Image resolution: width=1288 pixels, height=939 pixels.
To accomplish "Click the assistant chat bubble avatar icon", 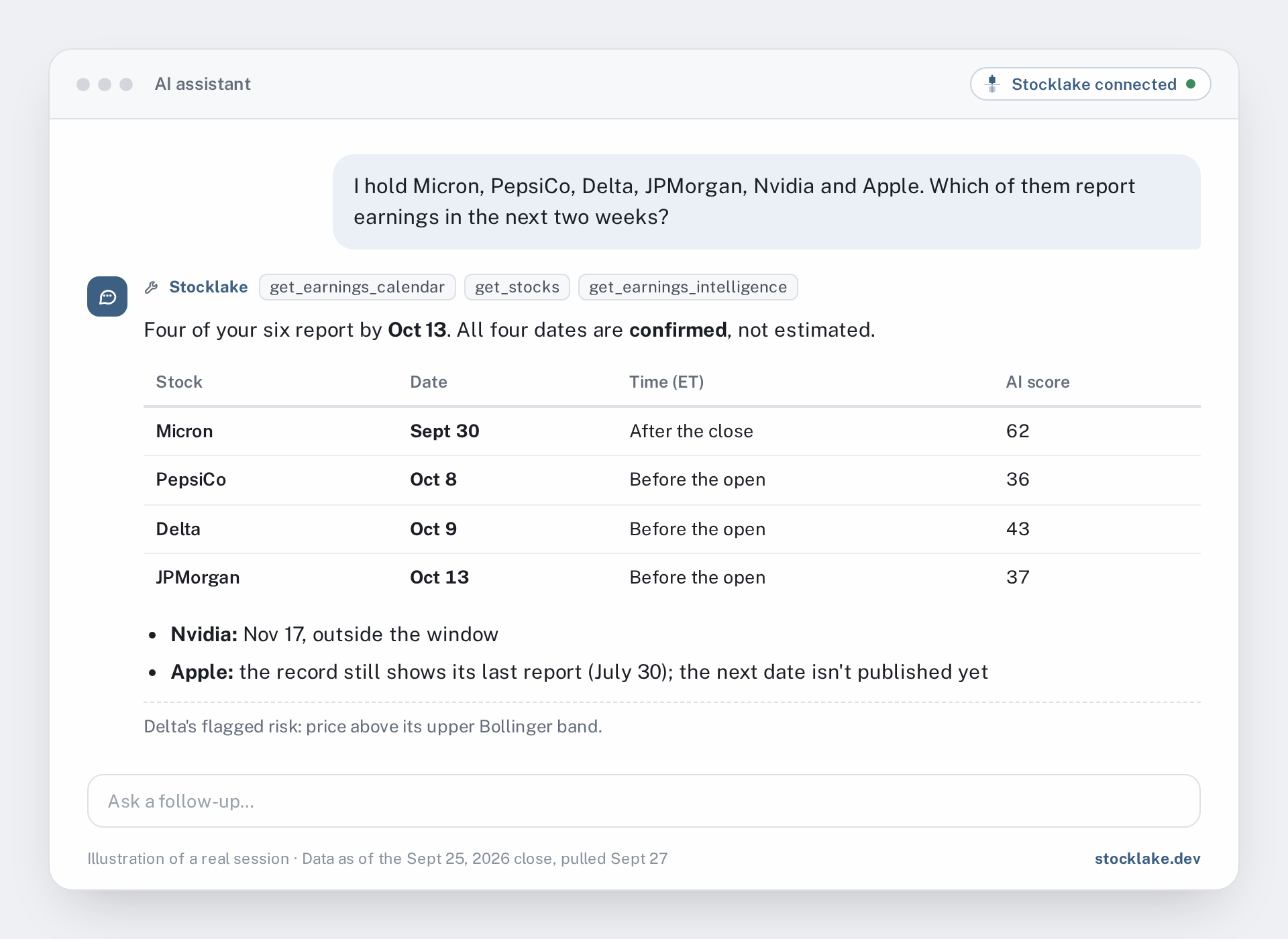I will click(x=107, y=296).
